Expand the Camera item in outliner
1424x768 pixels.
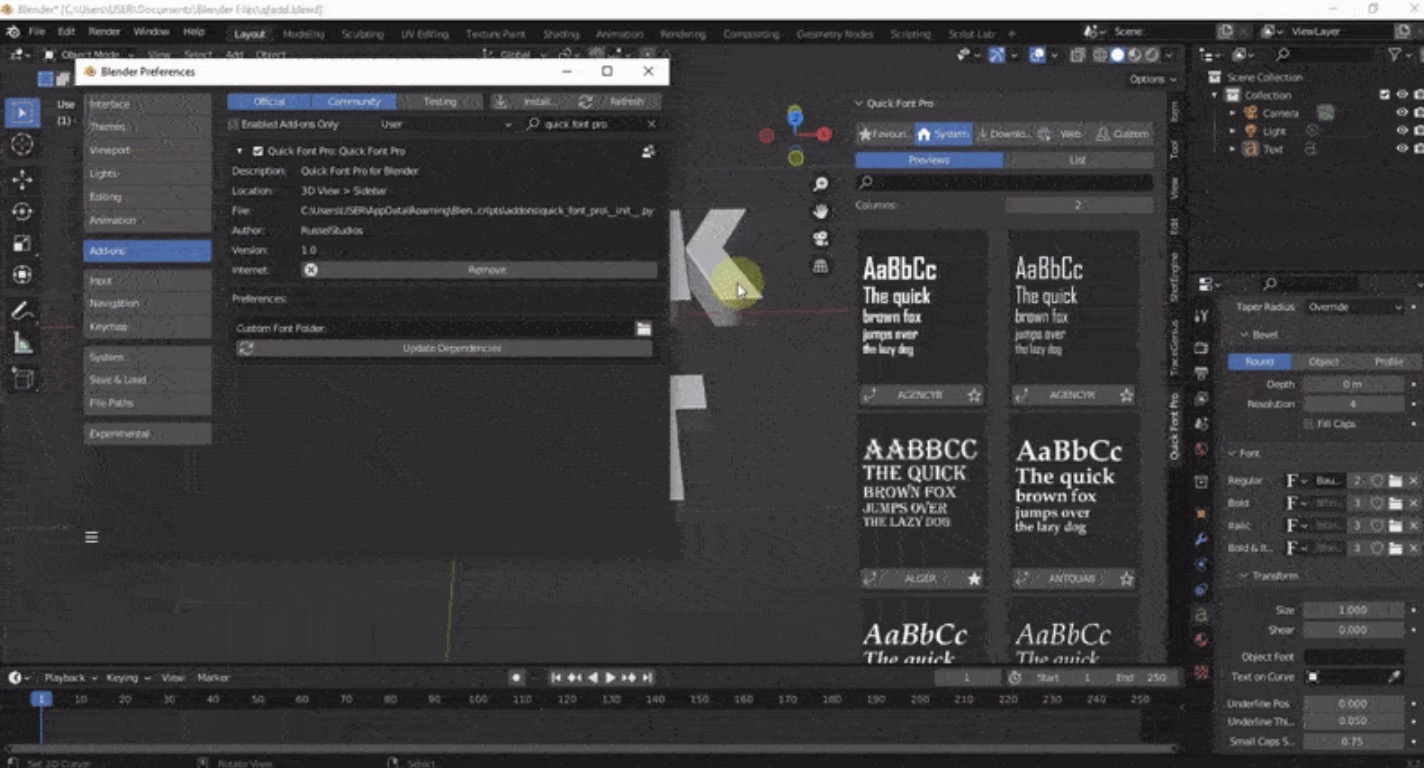click(x=1233, y=113)
